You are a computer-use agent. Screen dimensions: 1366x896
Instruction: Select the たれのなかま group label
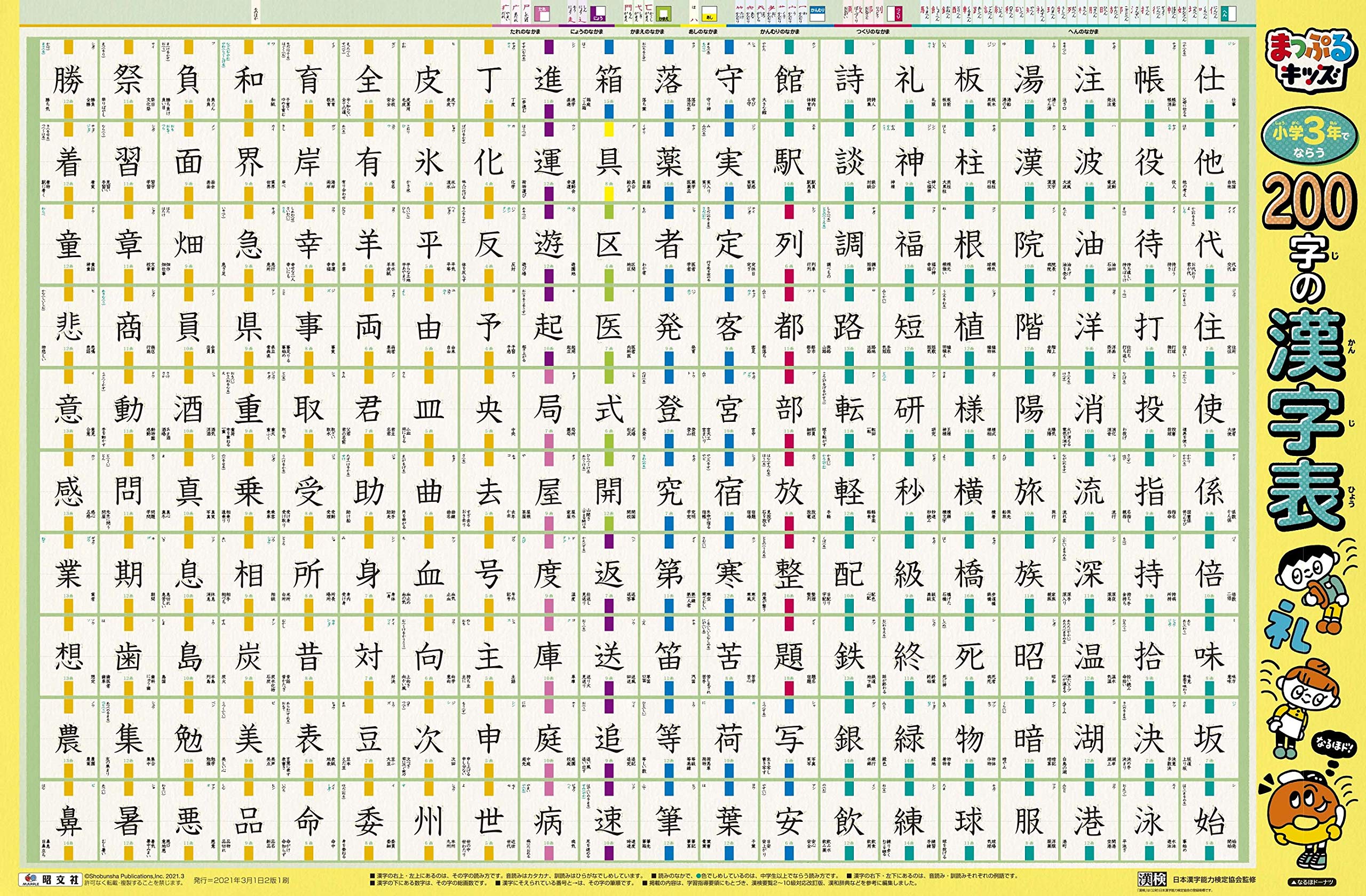click(525, 31)
